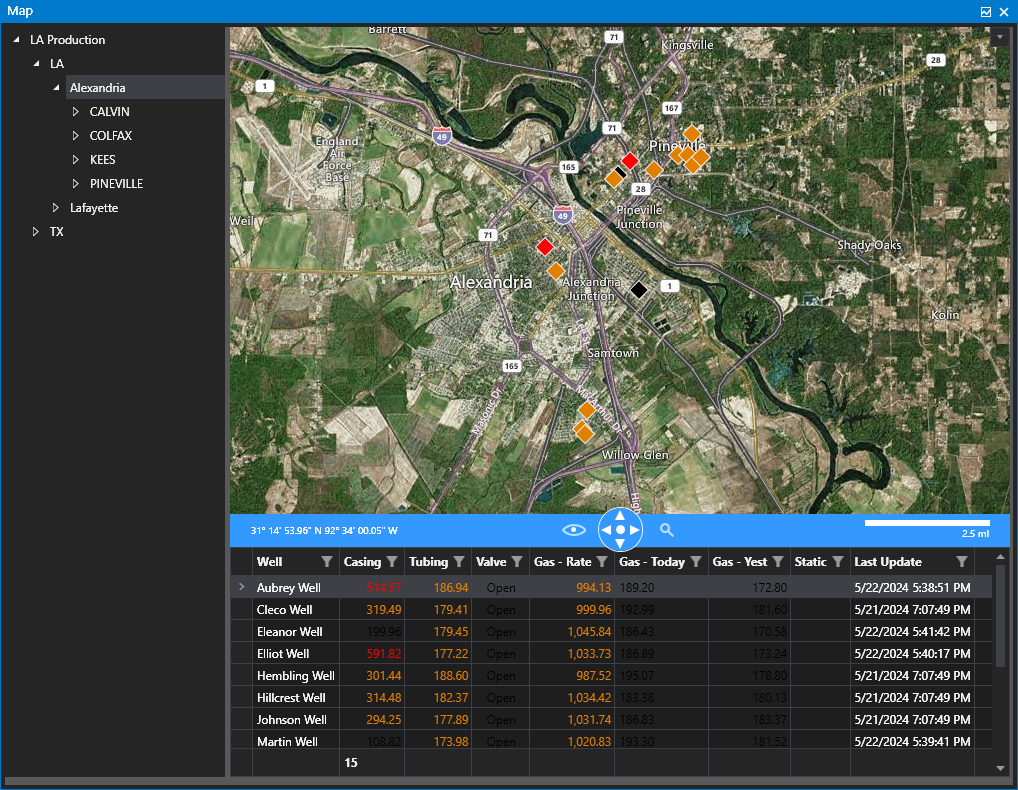This screenshot has width=1018, height=790.
Task: Select PINEVILLE in the tree
Action: click(x=116, y=184)
